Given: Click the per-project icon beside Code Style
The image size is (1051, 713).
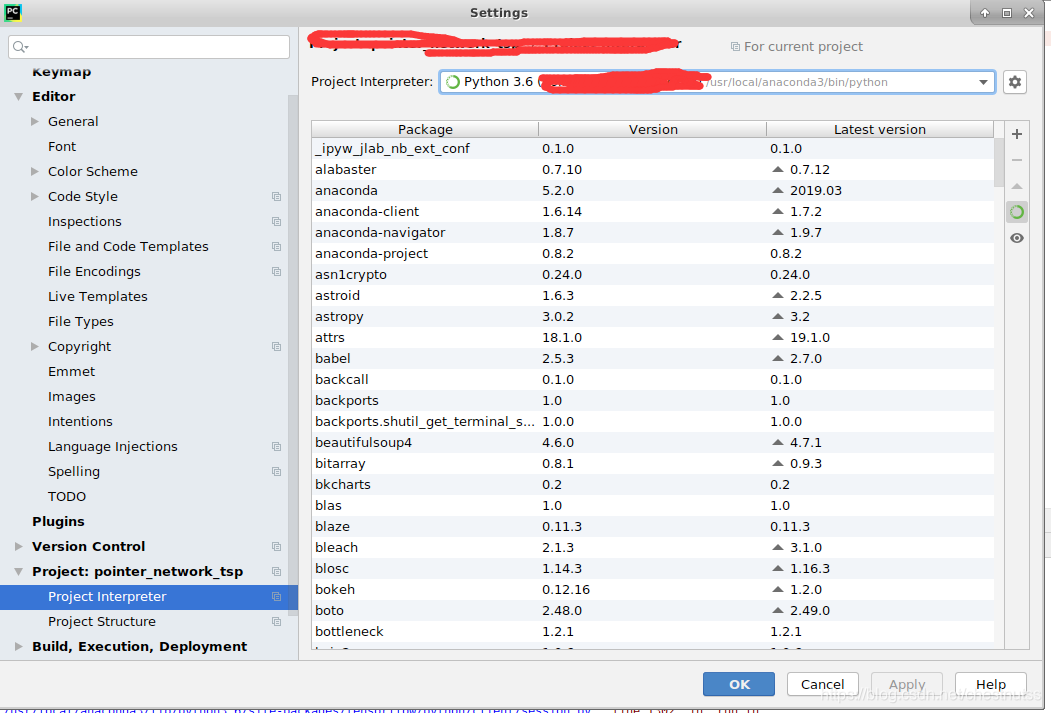Looking at the screenshot, I should click(276, 196).
